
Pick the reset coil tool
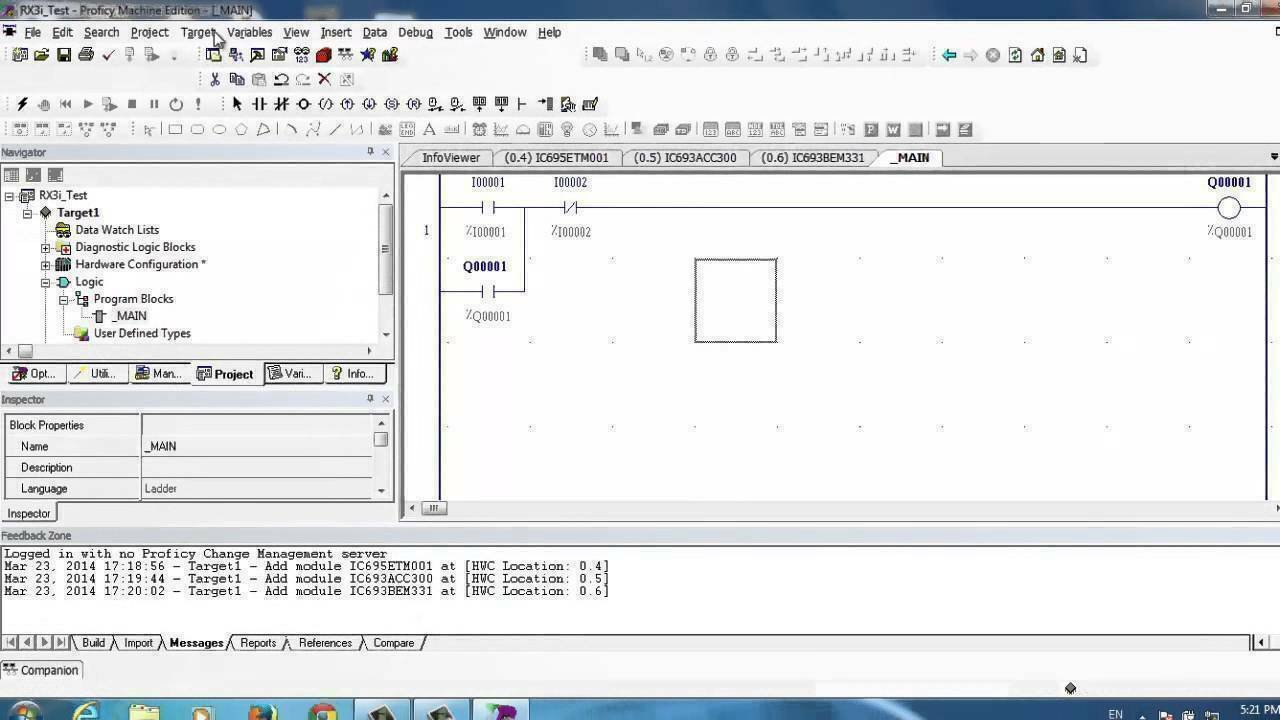[x=414, y=103]
